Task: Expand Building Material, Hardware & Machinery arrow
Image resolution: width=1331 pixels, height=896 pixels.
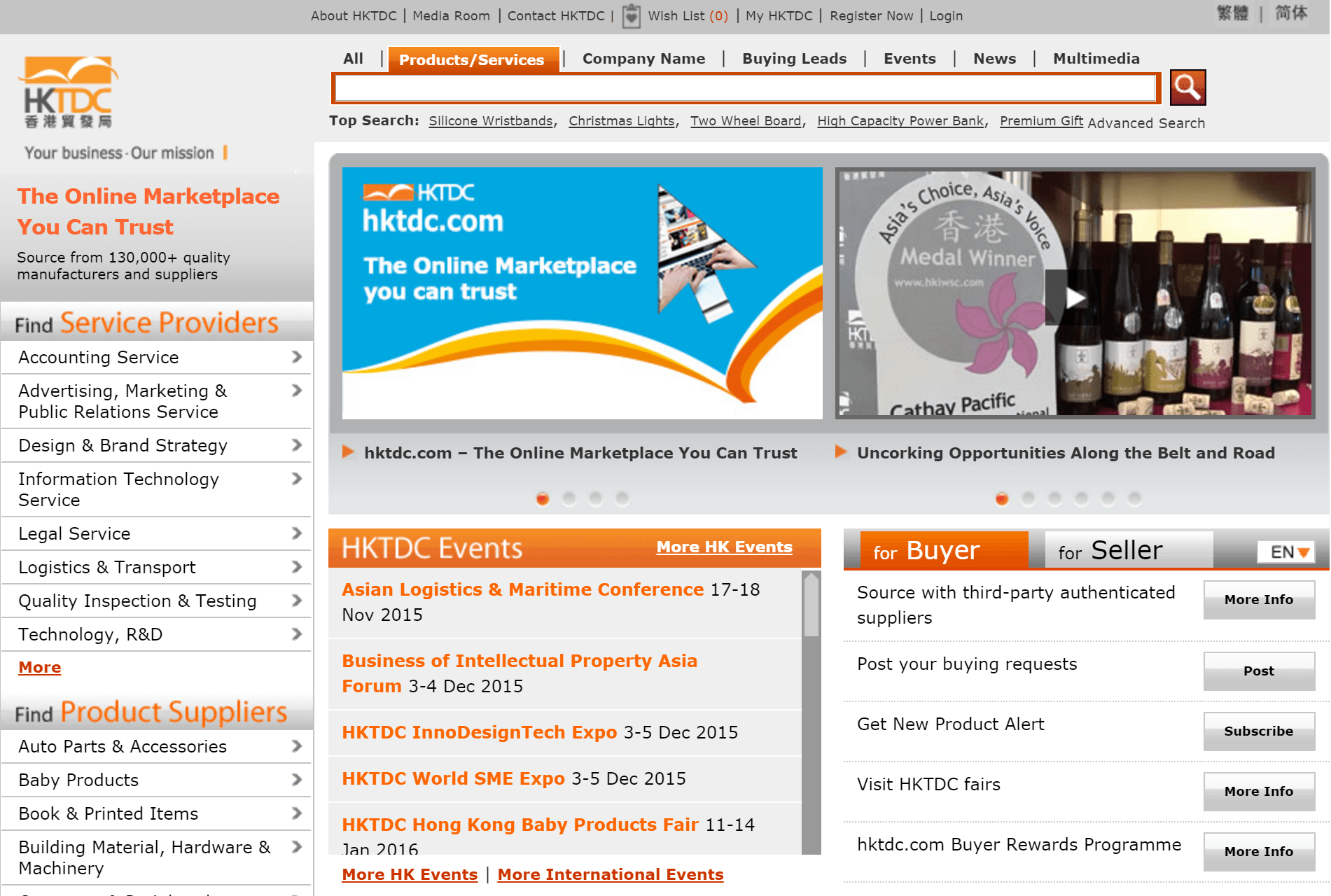Action: coord(297,847)
